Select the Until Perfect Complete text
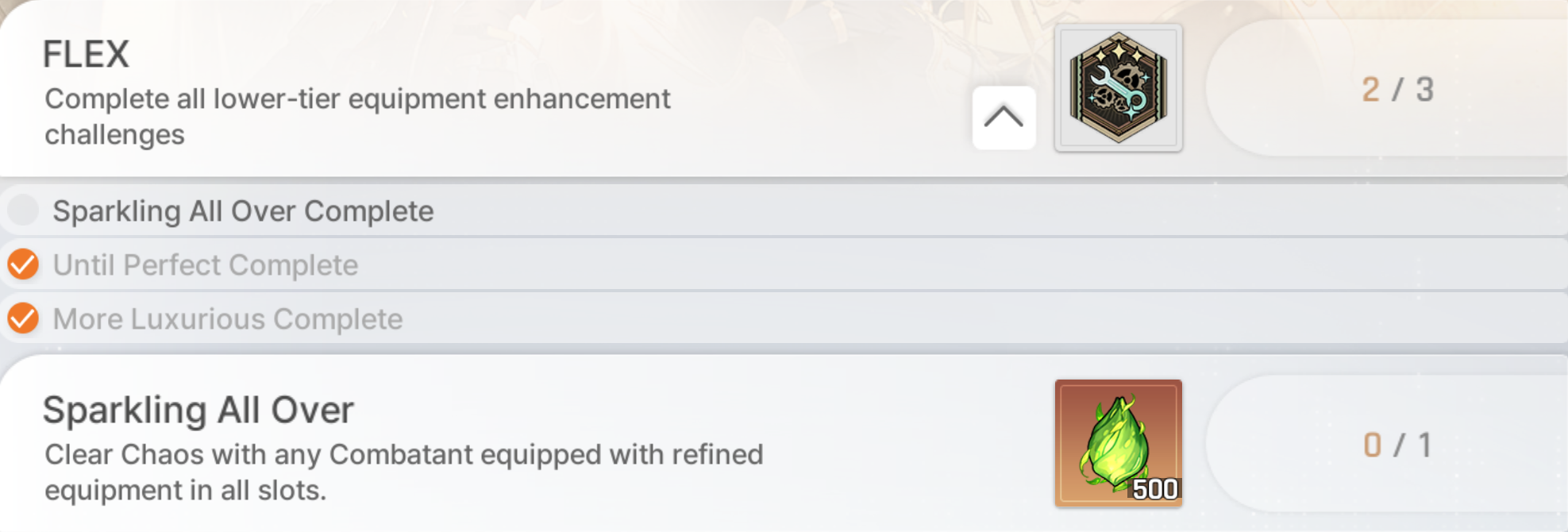This screenshot has height=532, width=1568. coord(205,265)
